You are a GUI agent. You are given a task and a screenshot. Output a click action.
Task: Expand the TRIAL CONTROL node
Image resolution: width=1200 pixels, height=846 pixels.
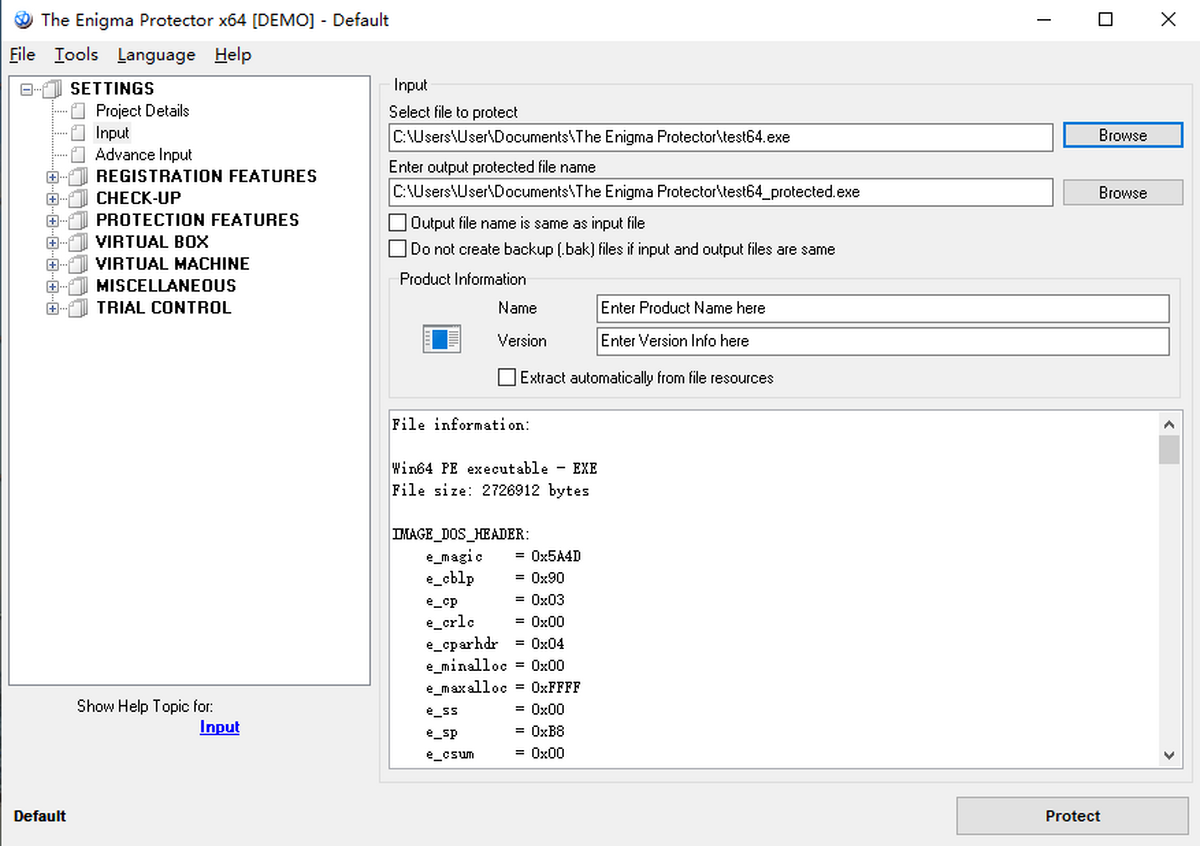coord(53,309)
